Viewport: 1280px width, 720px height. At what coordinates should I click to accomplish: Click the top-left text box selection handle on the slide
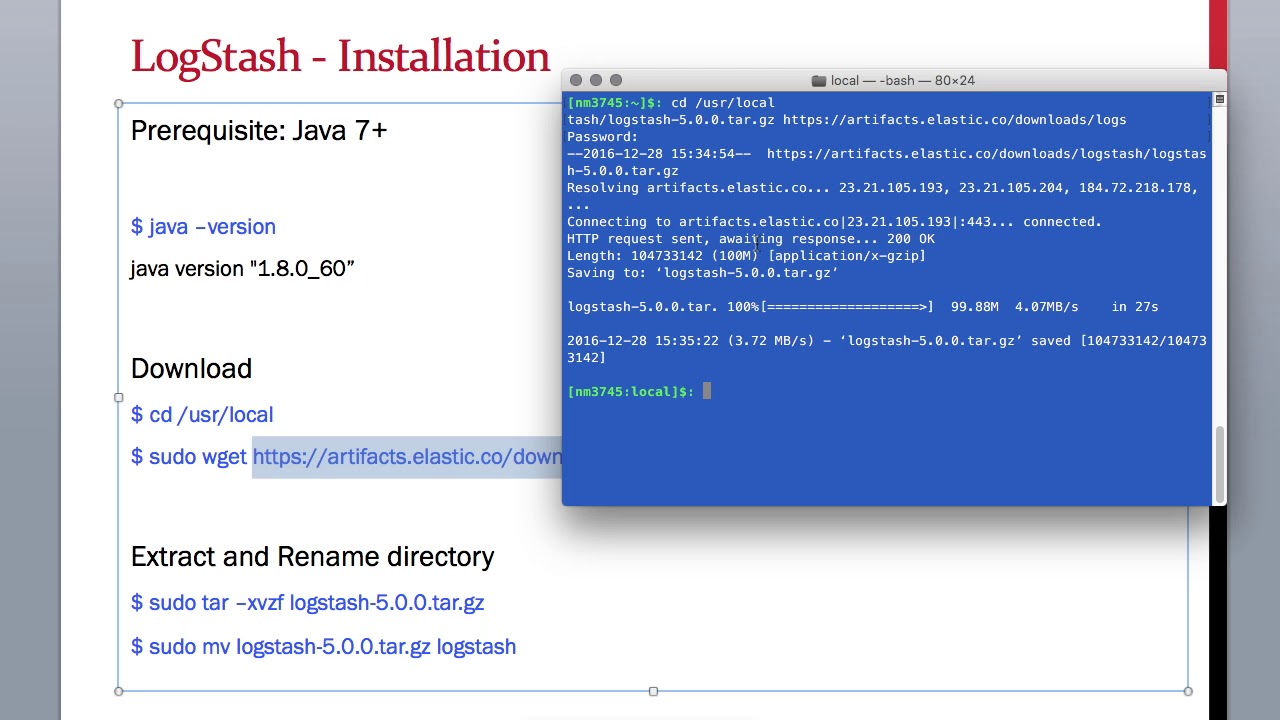118,103
